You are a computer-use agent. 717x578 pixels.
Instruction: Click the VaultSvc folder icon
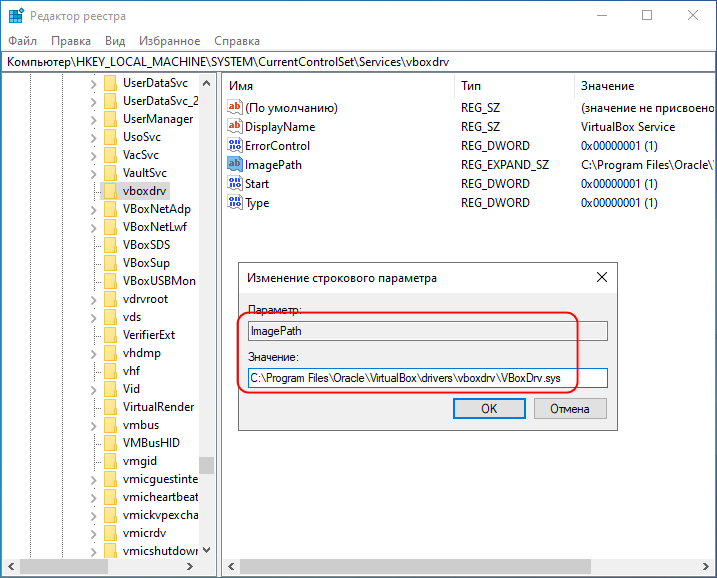(x=110, y=173)
